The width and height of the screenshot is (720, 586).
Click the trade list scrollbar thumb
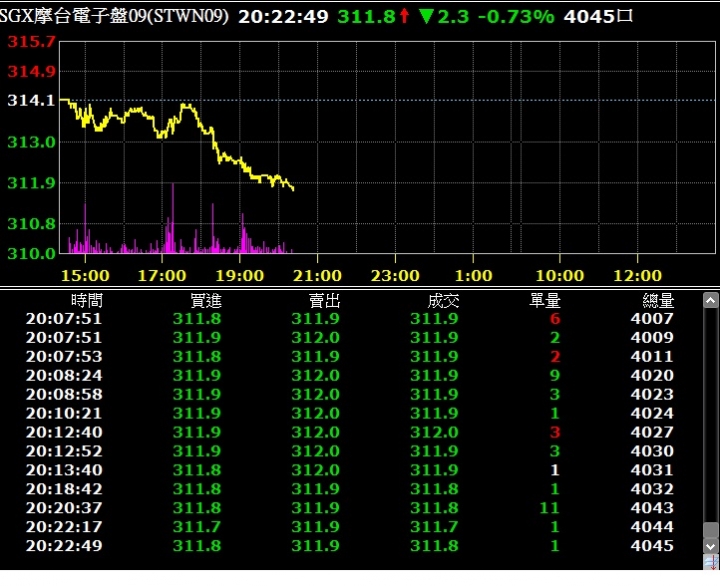(710, 530)
